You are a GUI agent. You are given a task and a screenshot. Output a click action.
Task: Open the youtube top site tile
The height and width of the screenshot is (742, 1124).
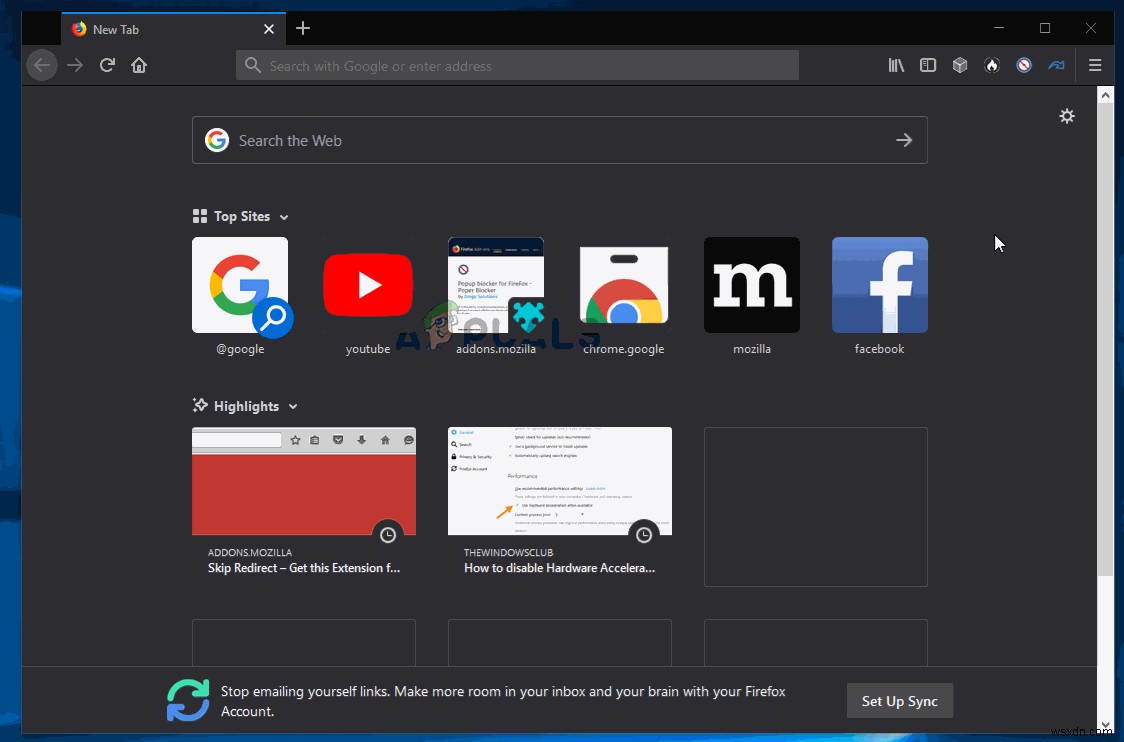click(x=368, y=285)
